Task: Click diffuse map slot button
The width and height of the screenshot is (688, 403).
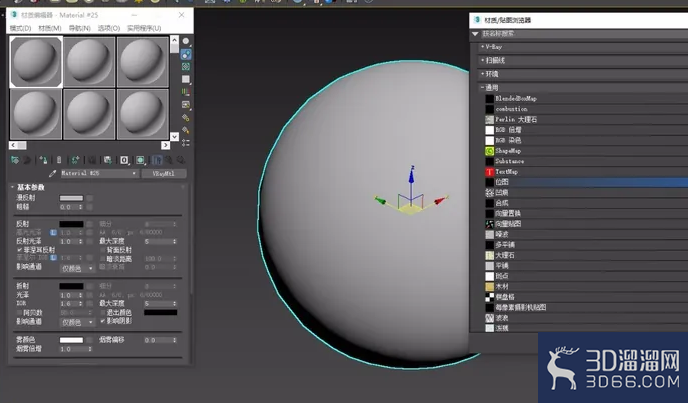Action: tap(90, 198)
